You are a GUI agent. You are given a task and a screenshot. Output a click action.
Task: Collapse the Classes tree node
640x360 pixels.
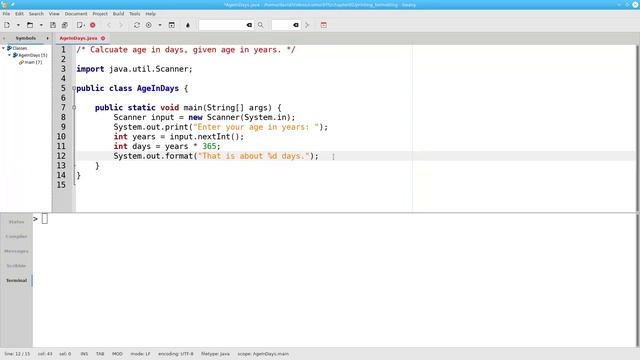click(x=4, y=48)
